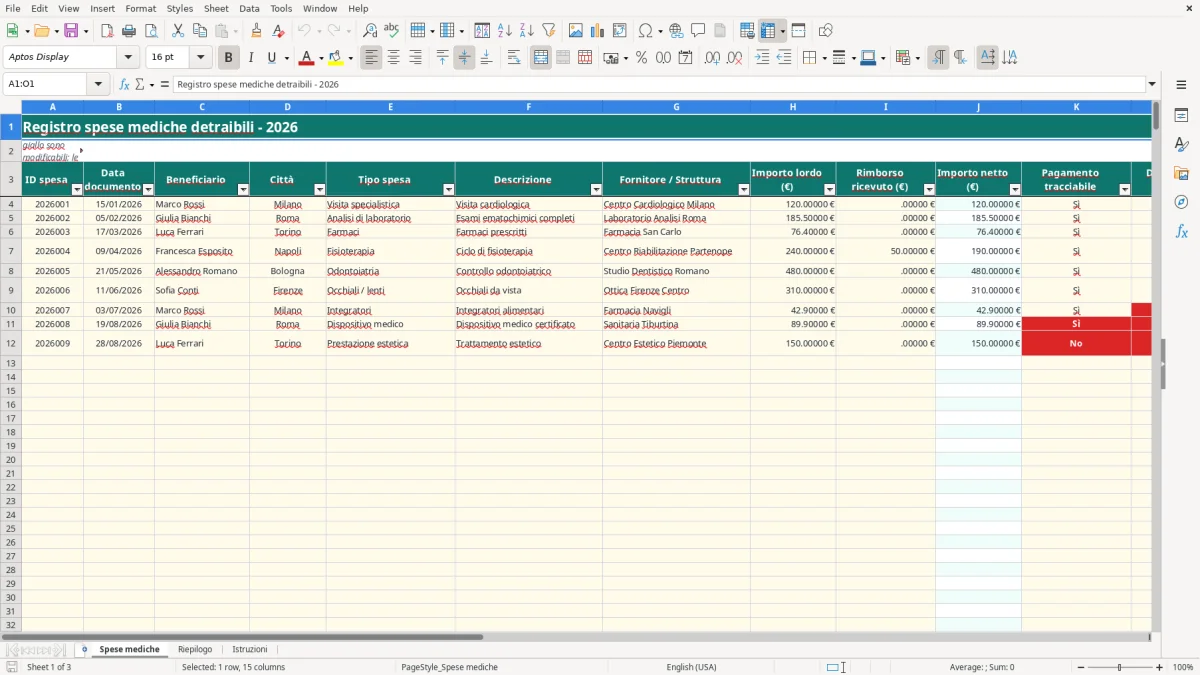Run the Spelling check icon
The image size is (1200, 675).
pos(392,31)
